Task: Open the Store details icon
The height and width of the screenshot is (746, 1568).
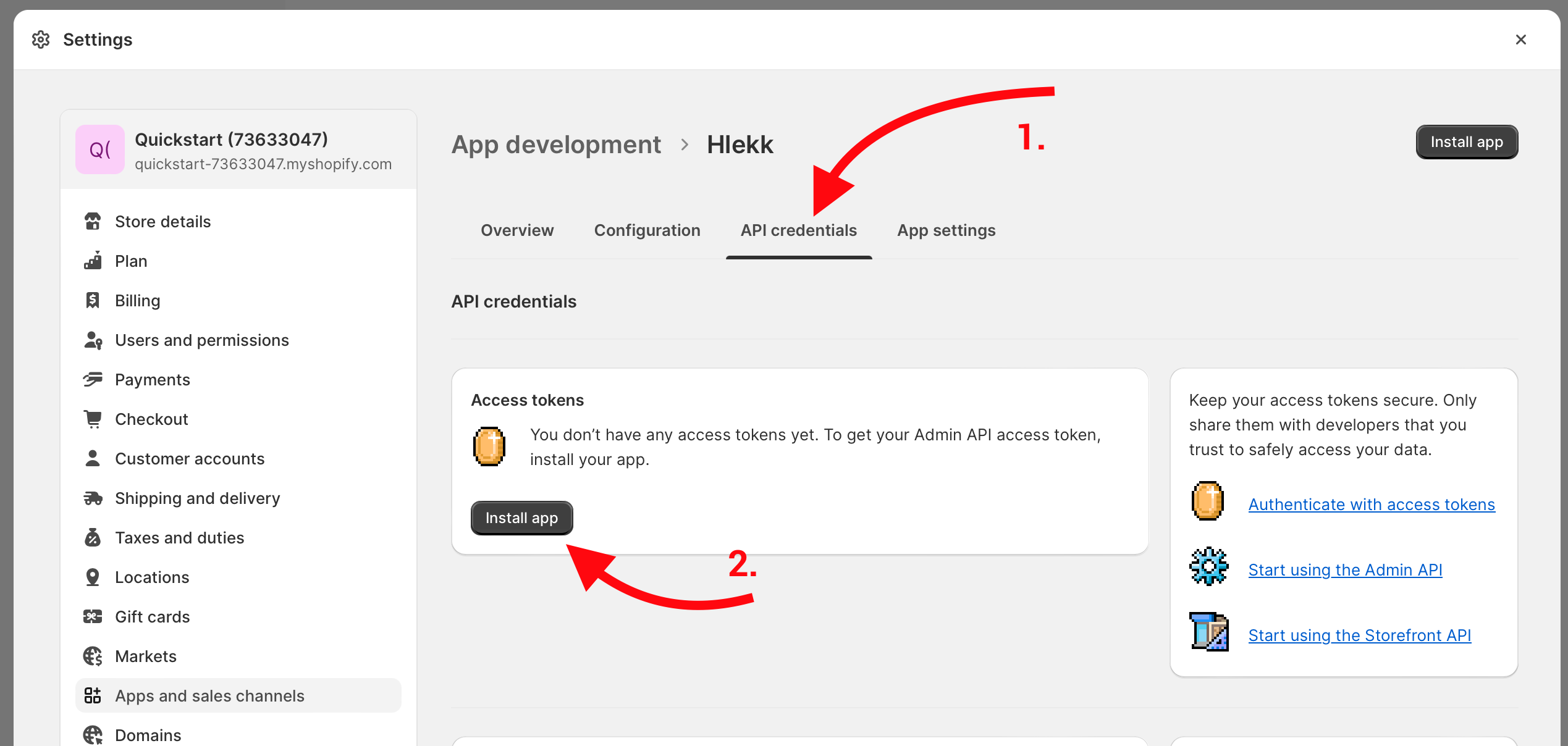Action: 93,222
